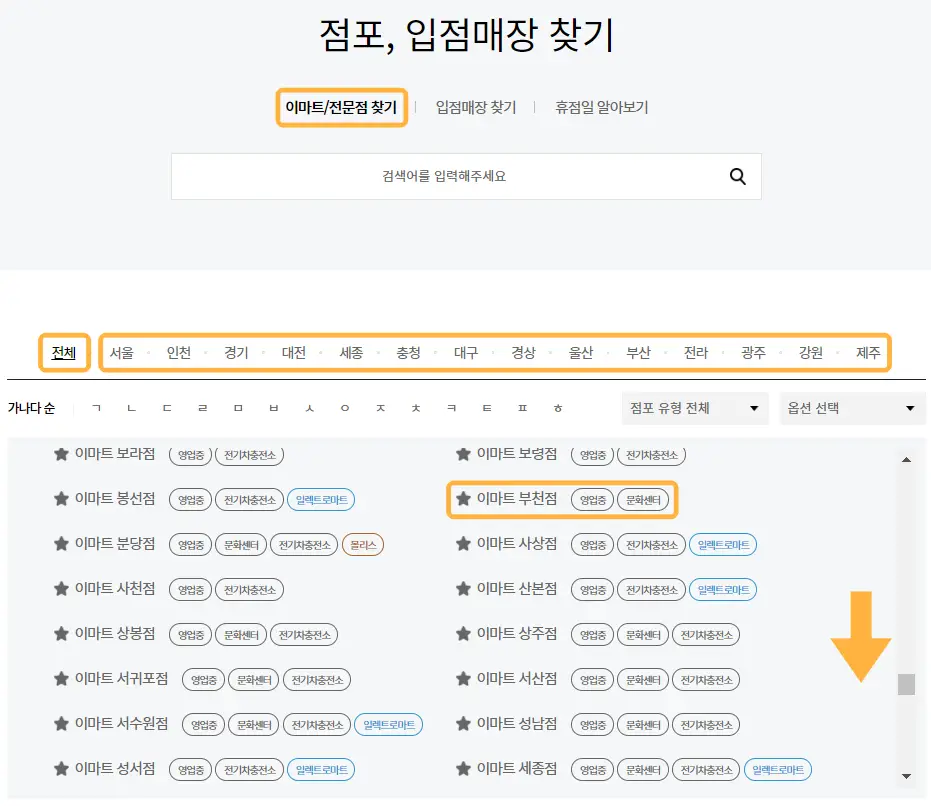The height and width of the screenshot is (806, 931).
Task: Select the star icon for 이마트 서귀포점
Action: coord(58,679)
